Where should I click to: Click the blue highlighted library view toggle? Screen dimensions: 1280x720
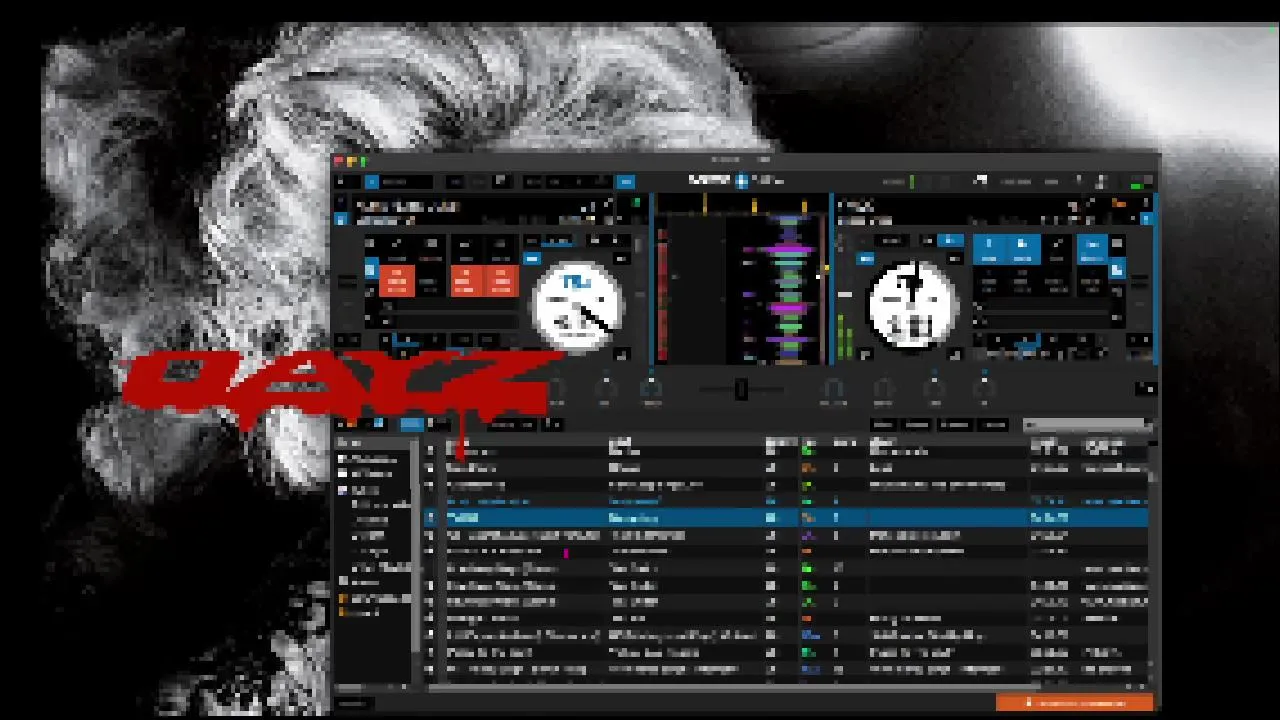coord(411,425)
